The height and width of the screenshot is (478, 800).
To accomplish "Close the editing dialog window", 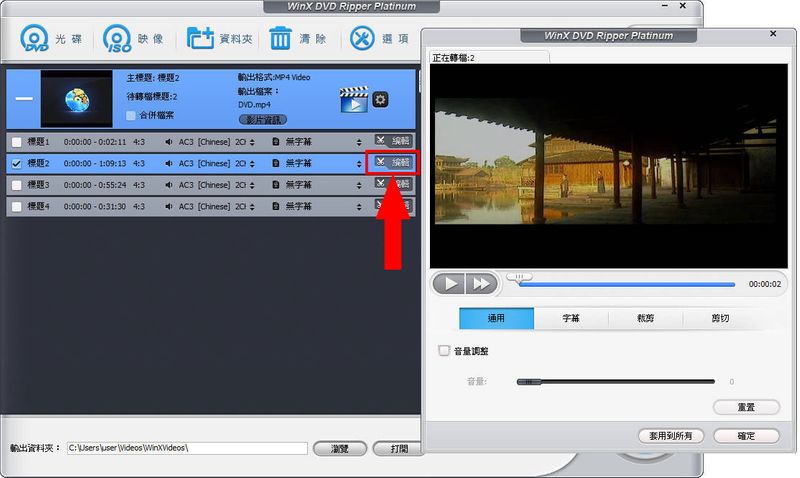I will click(x=773, y=34).
